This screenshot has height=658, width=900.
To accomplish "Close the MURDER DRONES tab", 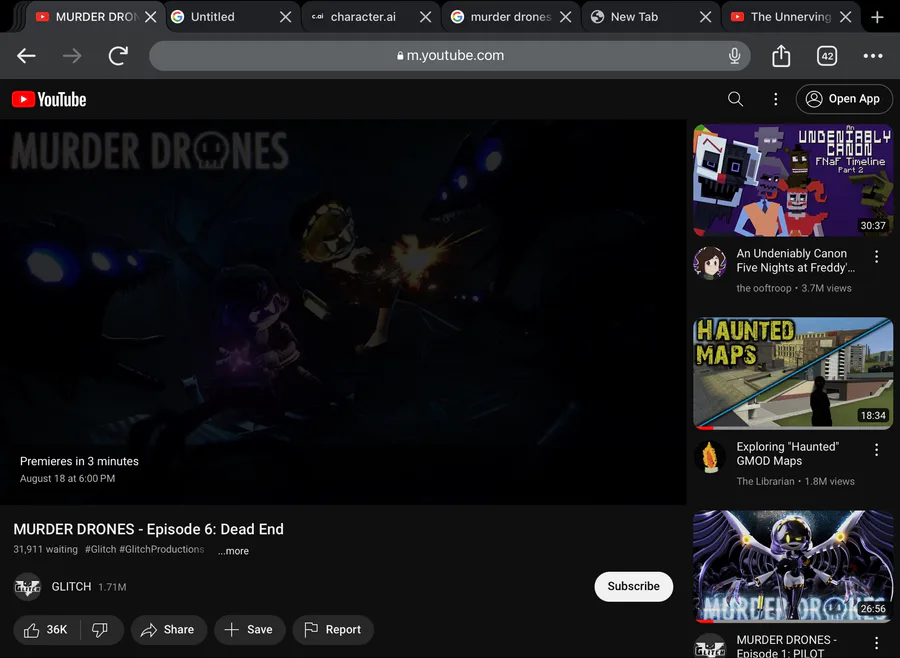I will [x=151, y=17].
